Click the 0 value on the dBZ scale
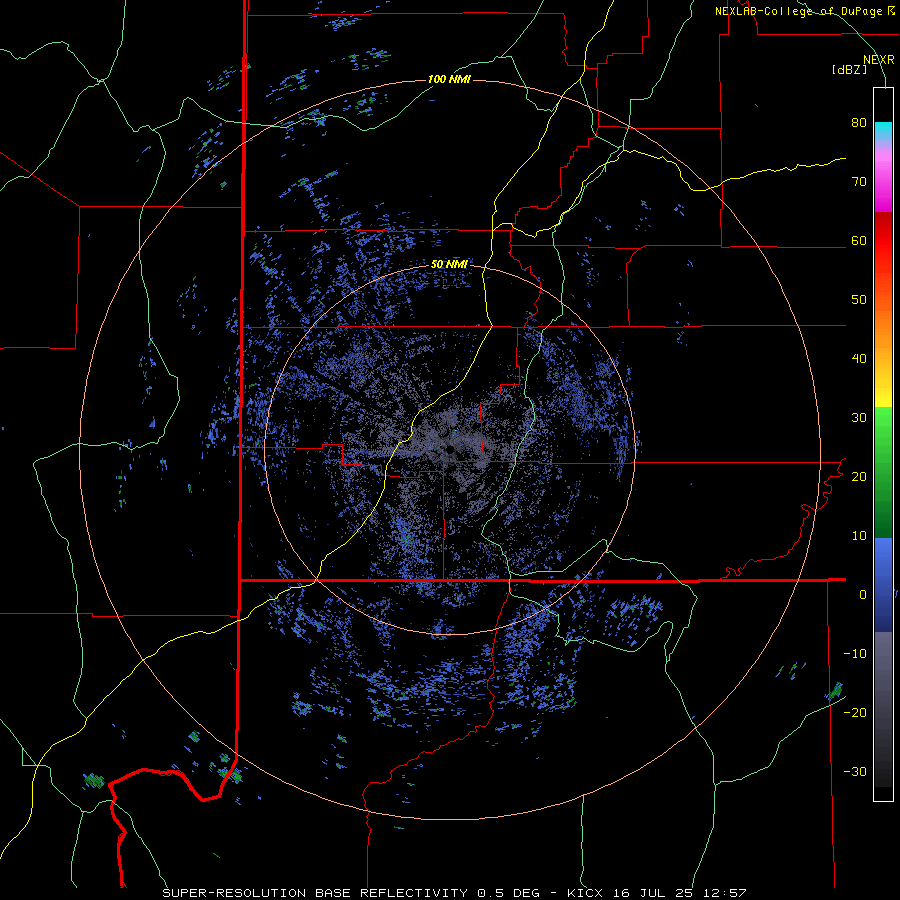This screenshot has width=900, height=900. [863, 595]
